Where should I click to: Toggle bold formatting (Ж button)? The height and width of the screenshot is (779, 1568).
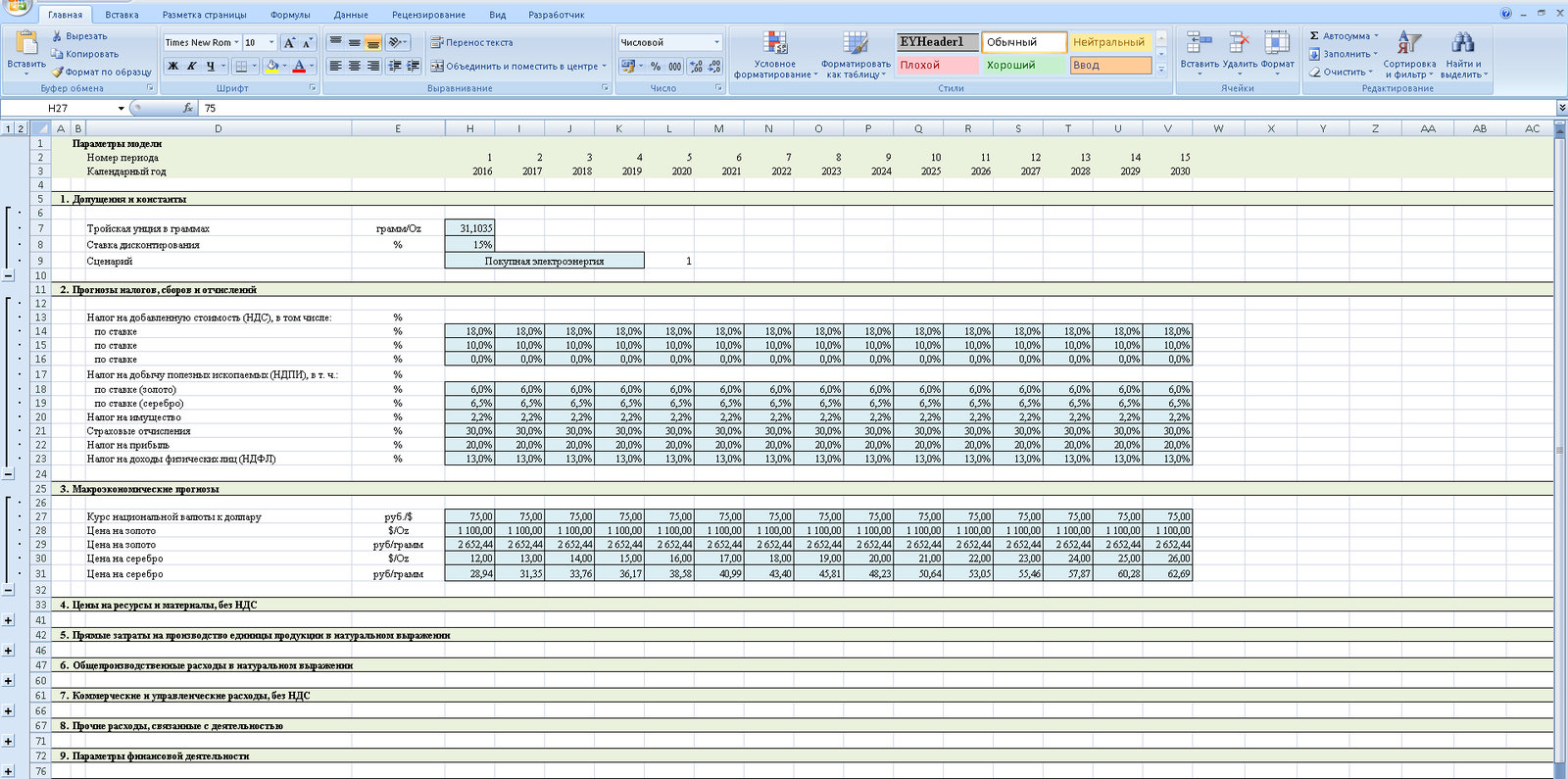point(173,66)
